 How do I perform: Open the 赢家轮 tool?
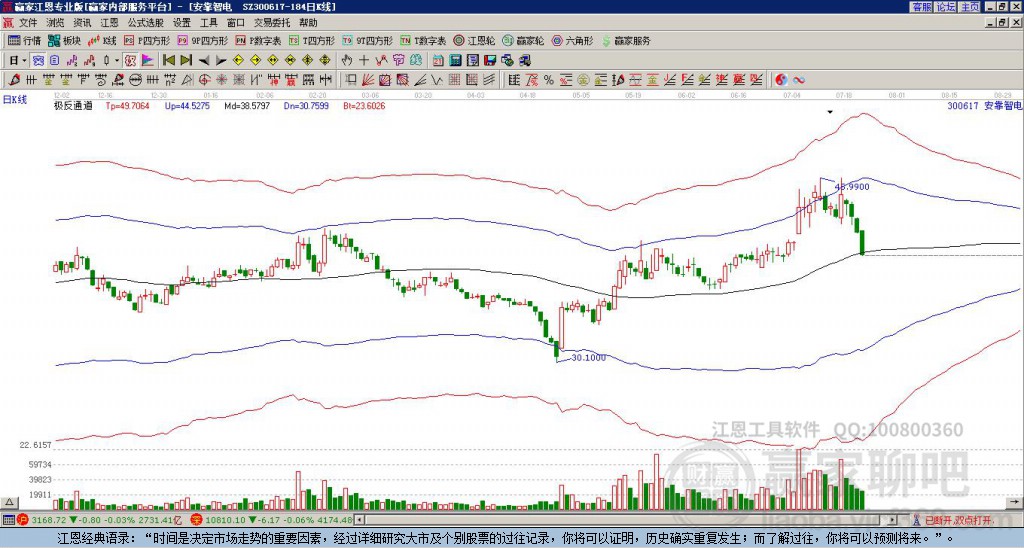523,40
